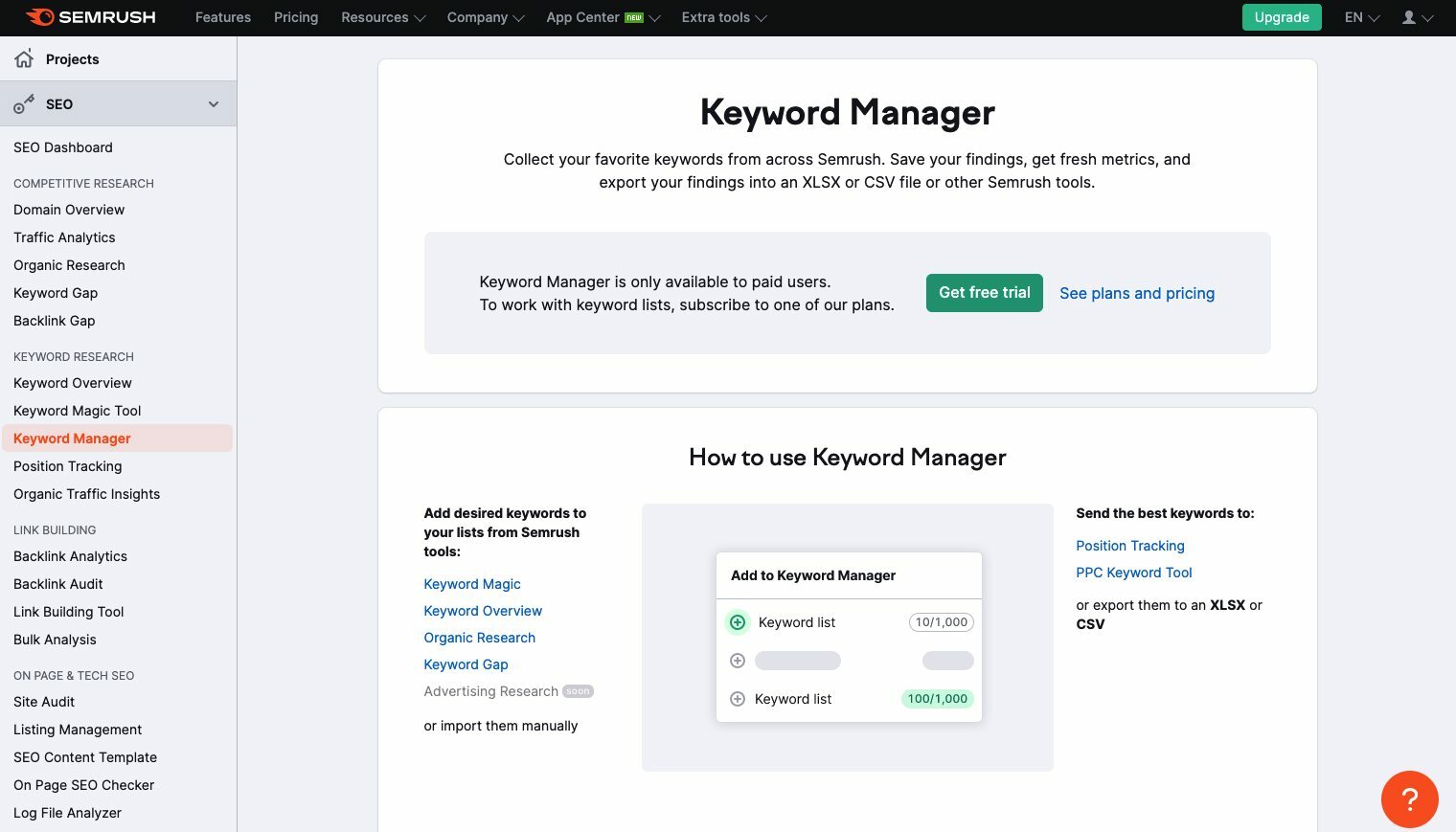
Task: Select Keyword Manager in sidebar
Action: (x=117, y=438)
